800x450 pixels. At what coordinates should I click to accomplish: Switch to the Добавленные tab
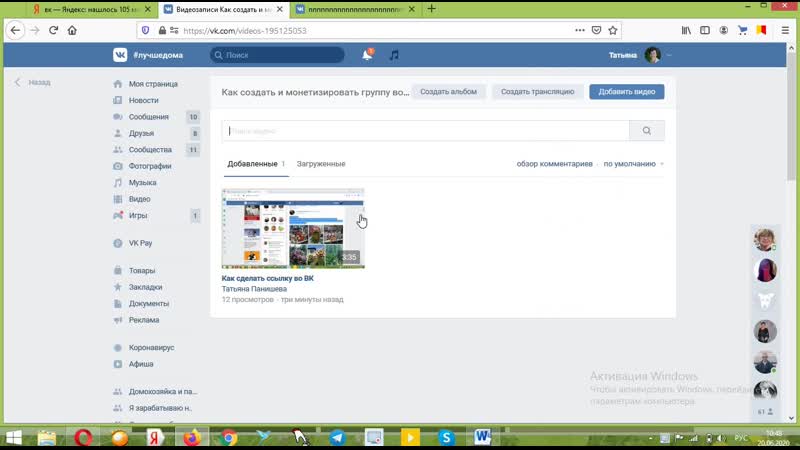256,164
